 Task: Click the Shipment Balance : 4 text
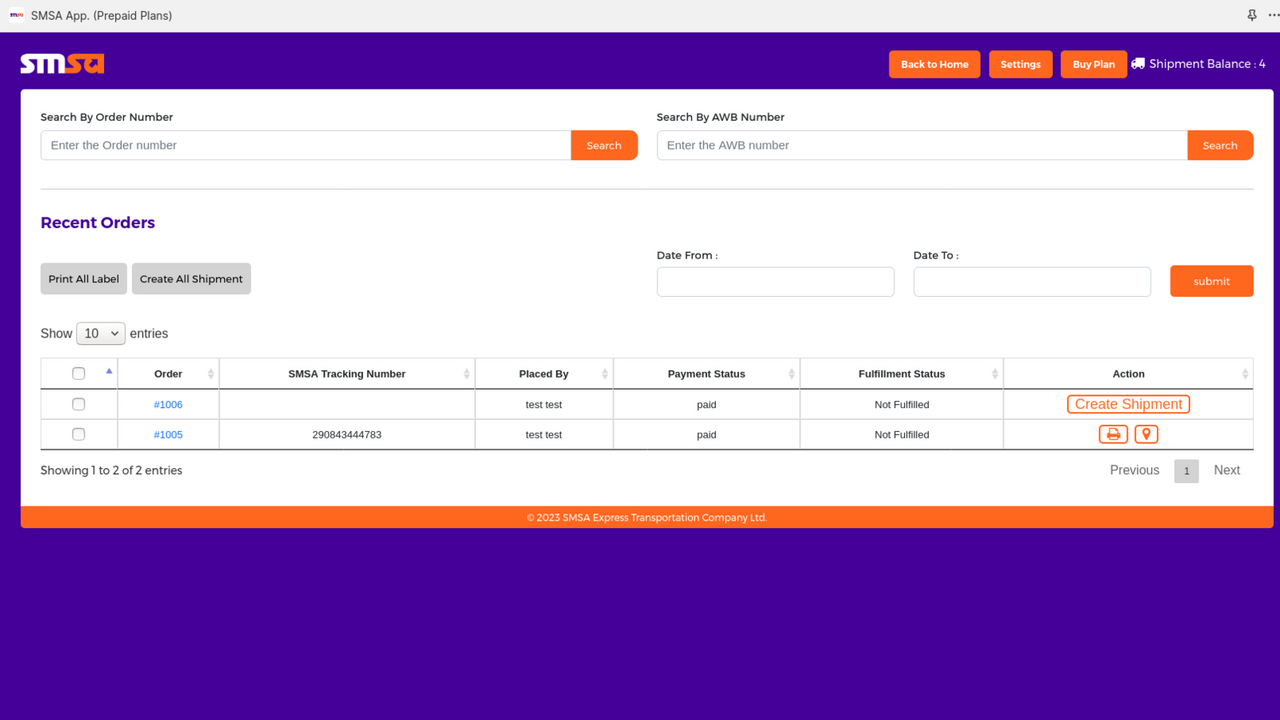click(x=1207, y=64)
